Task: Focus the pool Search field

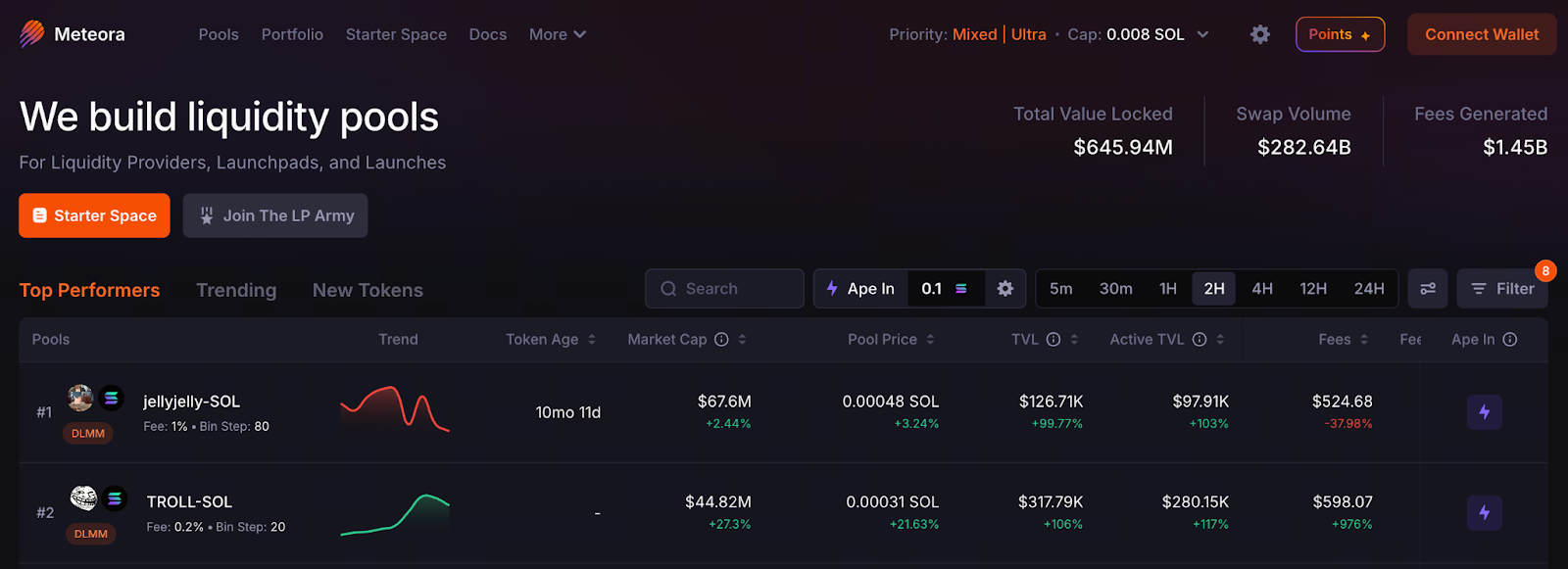Action: [725, 289]
